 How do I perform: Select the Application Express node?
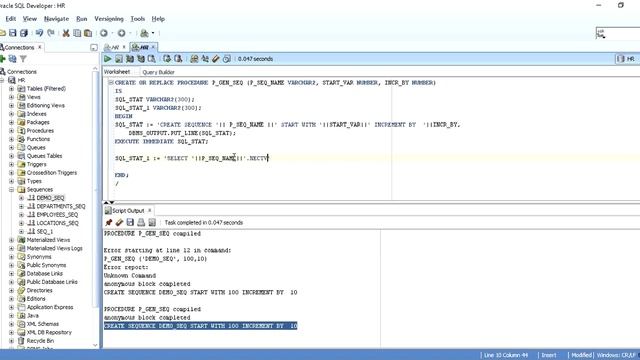[50, 307]
